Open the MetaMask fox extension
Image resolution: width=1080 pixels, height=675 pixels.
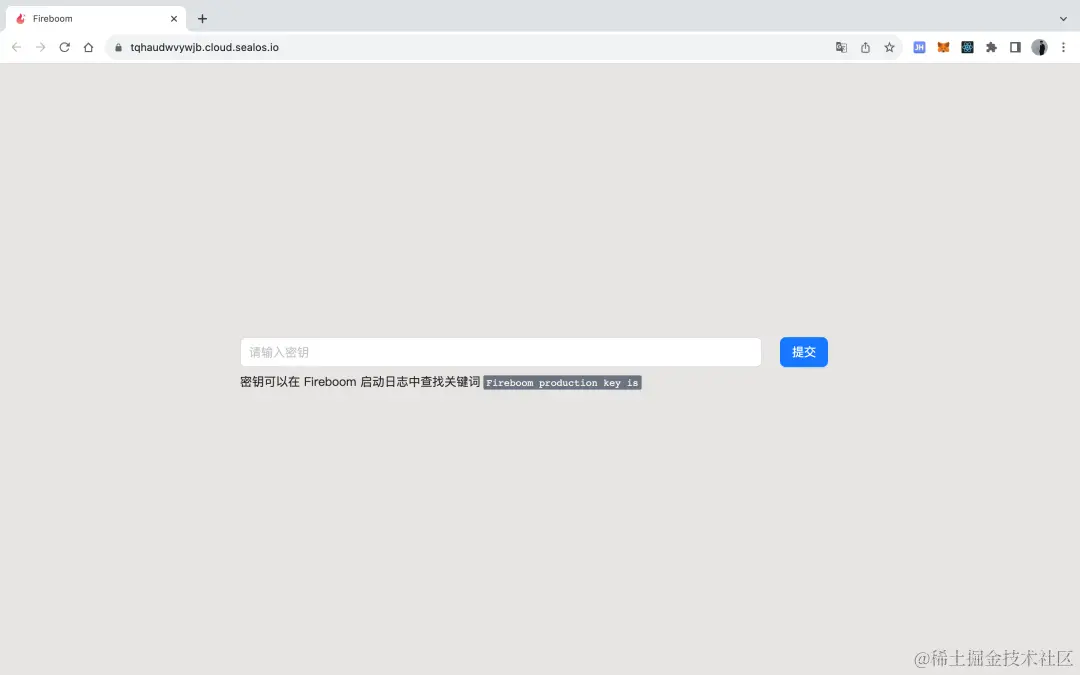point(943,48)
